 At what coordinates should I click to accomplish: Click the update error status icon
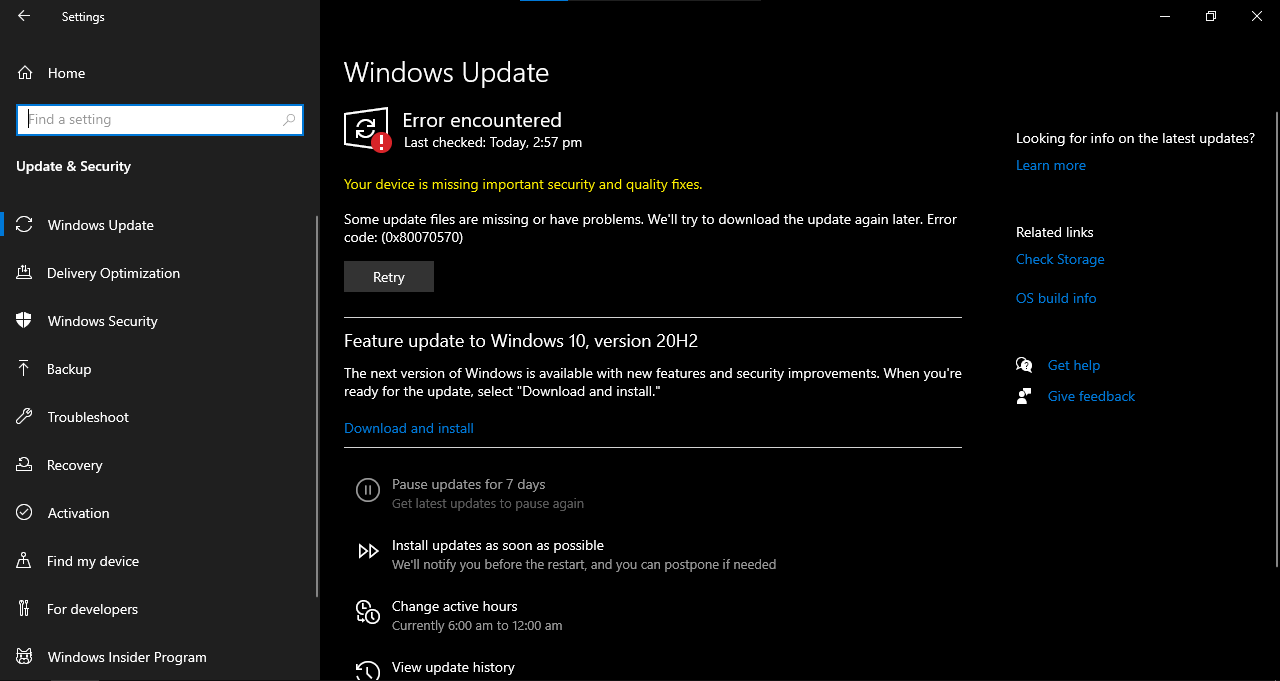pos(367,130)
